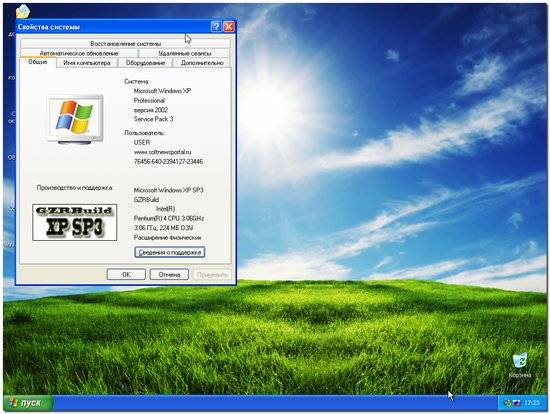550x414 pixels.
Task: Click the GZRBuild XP SP3 logo
Action: [x=75, y=222]
